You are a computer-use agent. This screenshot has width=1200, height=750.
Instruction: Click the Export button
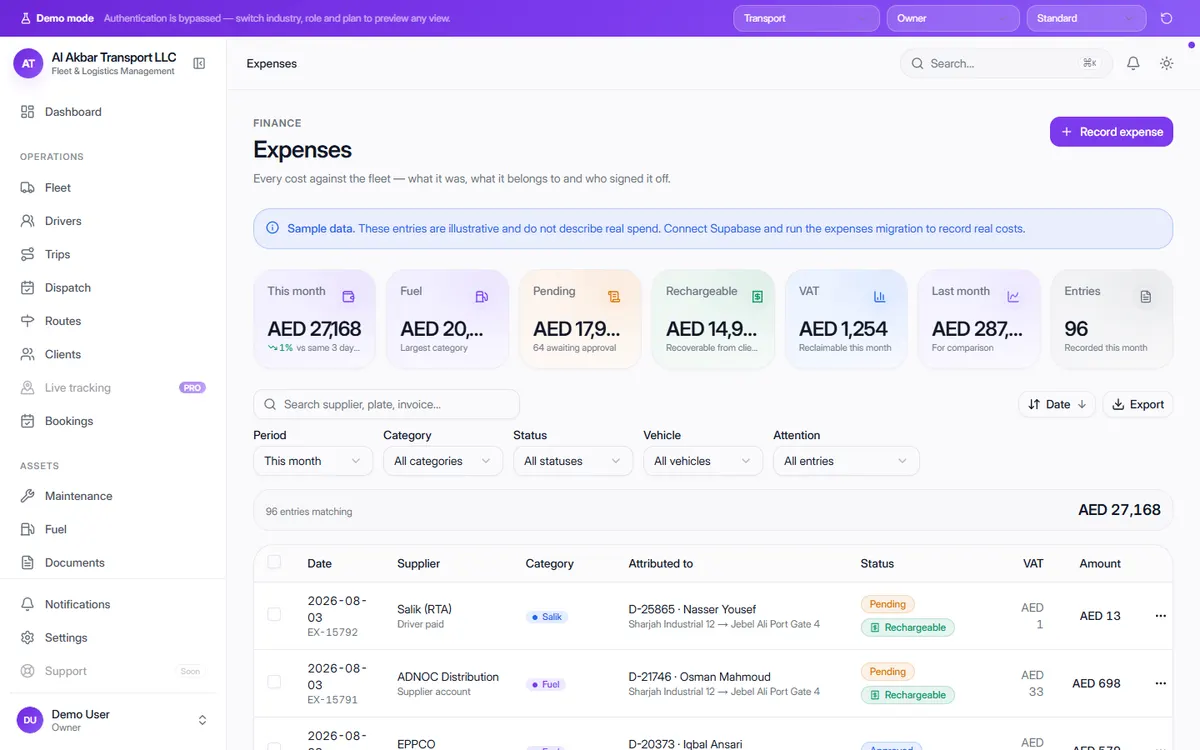click(x=1138, y=405)
